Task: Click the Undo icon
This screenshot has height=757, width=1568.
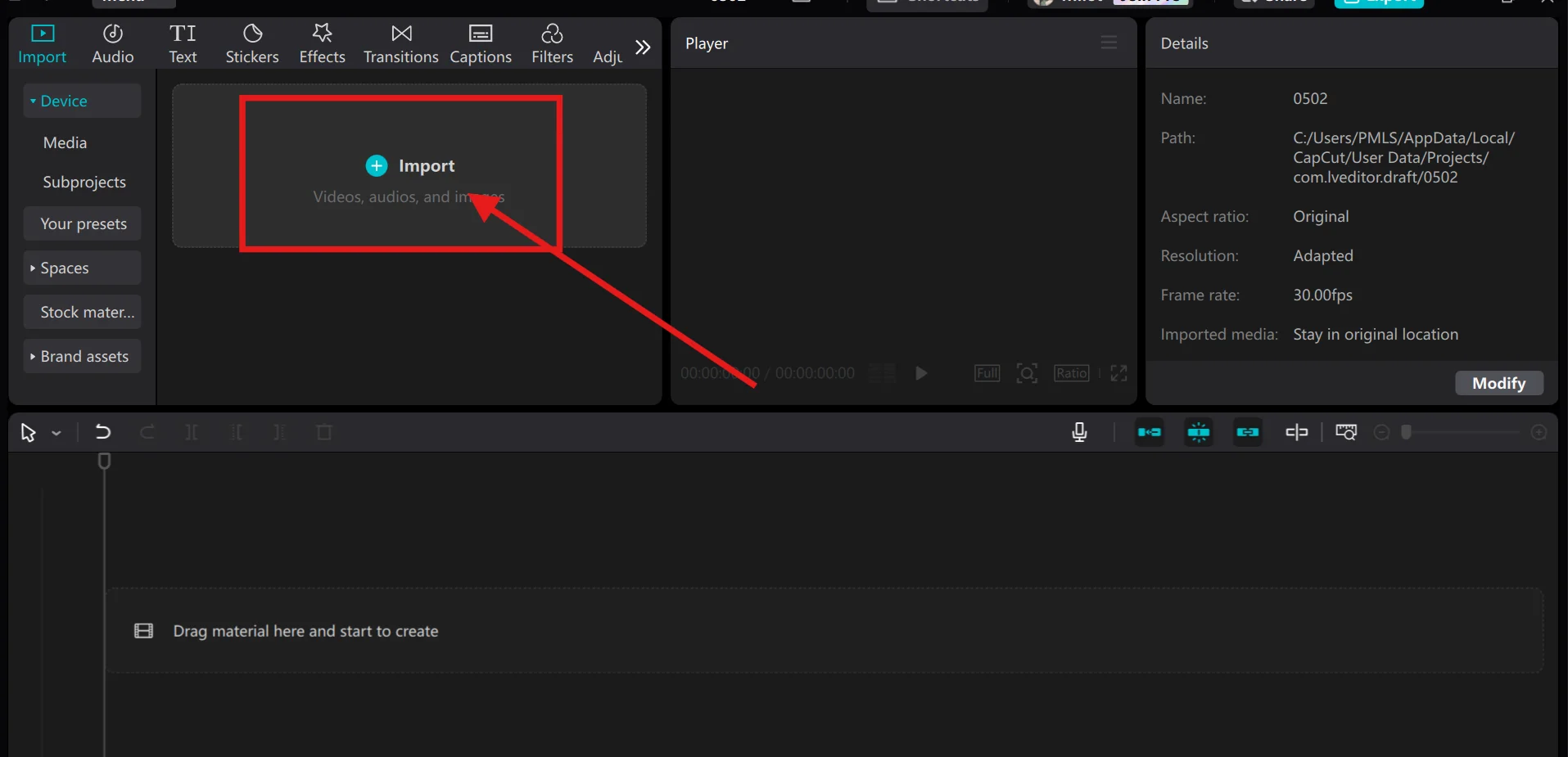Action: tap(102, 432)
